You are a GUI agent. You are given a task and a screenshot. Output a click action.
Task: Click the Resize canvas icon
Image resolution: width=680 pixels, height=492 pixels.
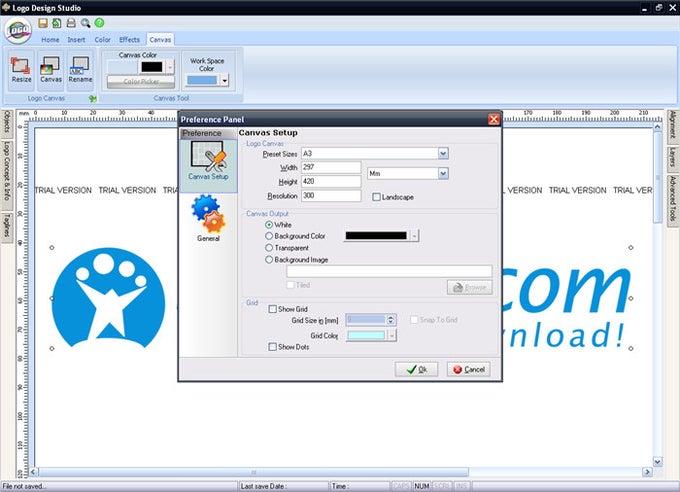[x=21, y=69]
